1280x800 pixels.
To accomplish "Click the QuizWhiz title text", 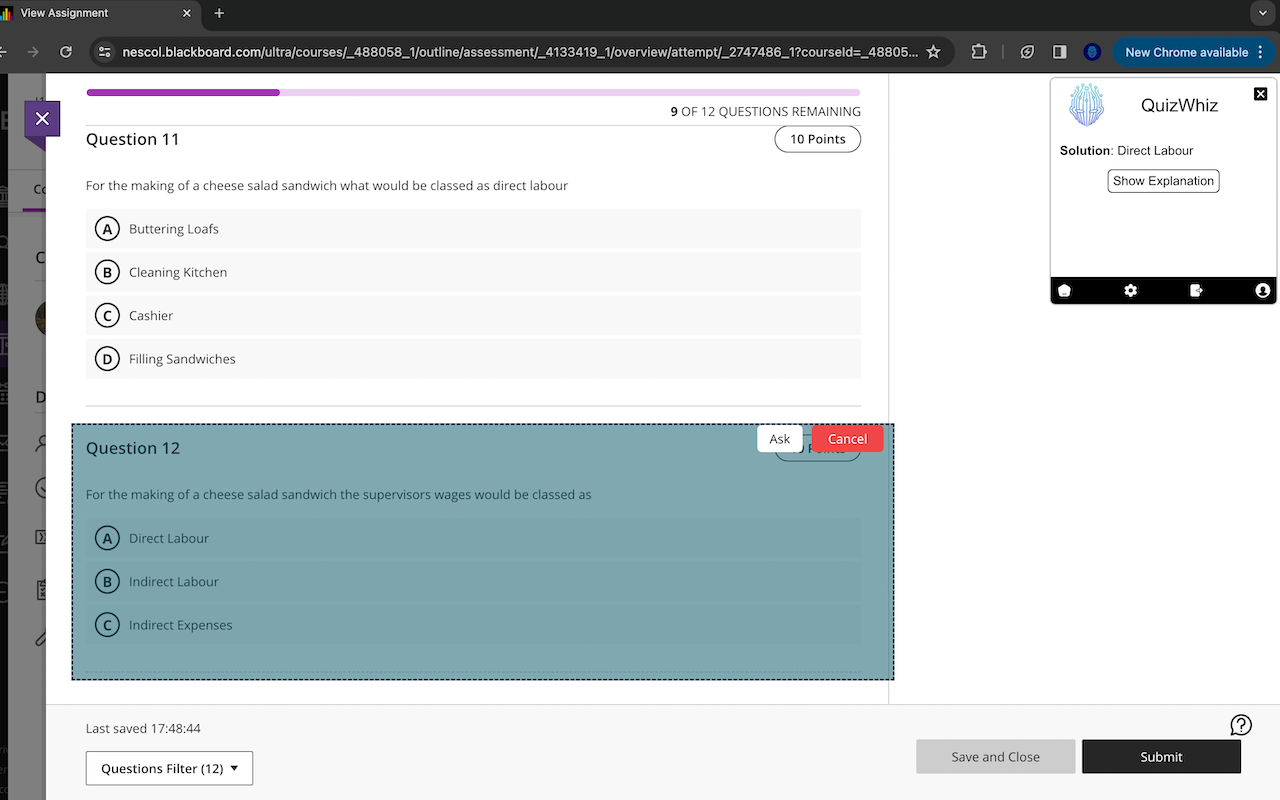I will point(1179,105).
